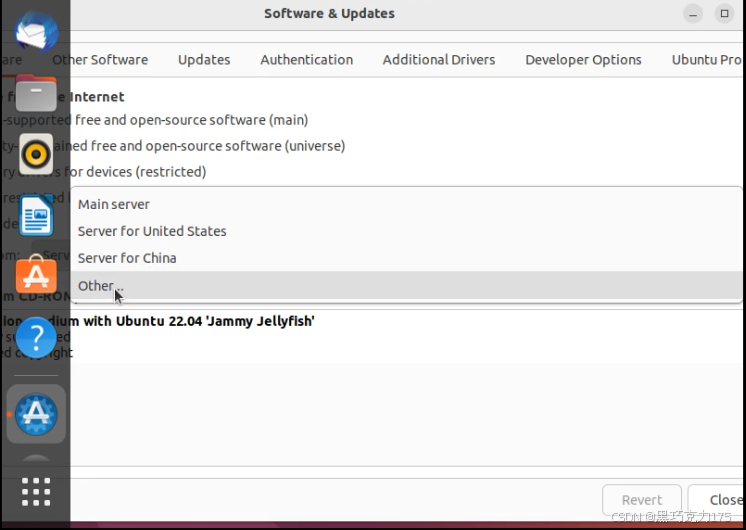Open the Help question mark icon
The height and width of the screenshot is (530, 746).
(36, 337)
